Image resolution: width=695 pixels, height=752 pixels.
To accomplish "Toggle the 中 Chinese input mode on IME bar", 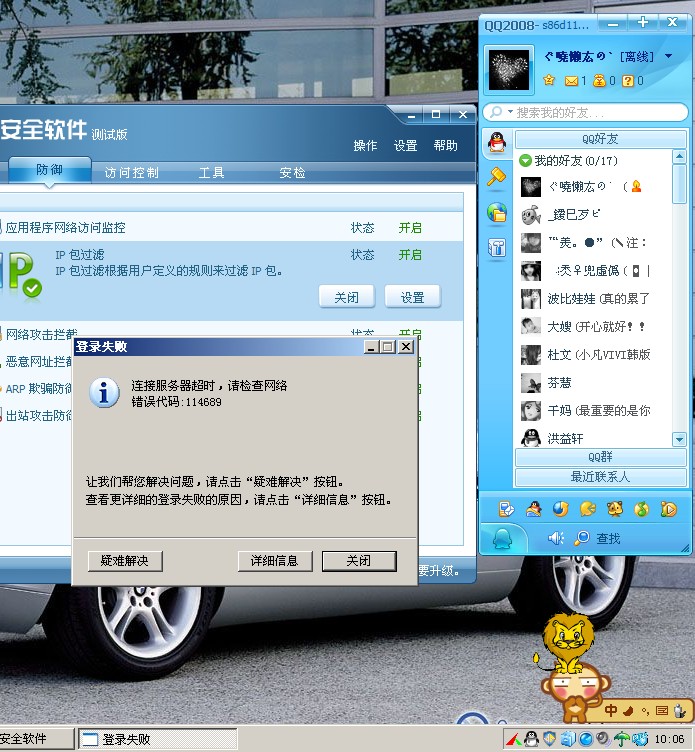I will pyautogui.click(x=611, y=710).
